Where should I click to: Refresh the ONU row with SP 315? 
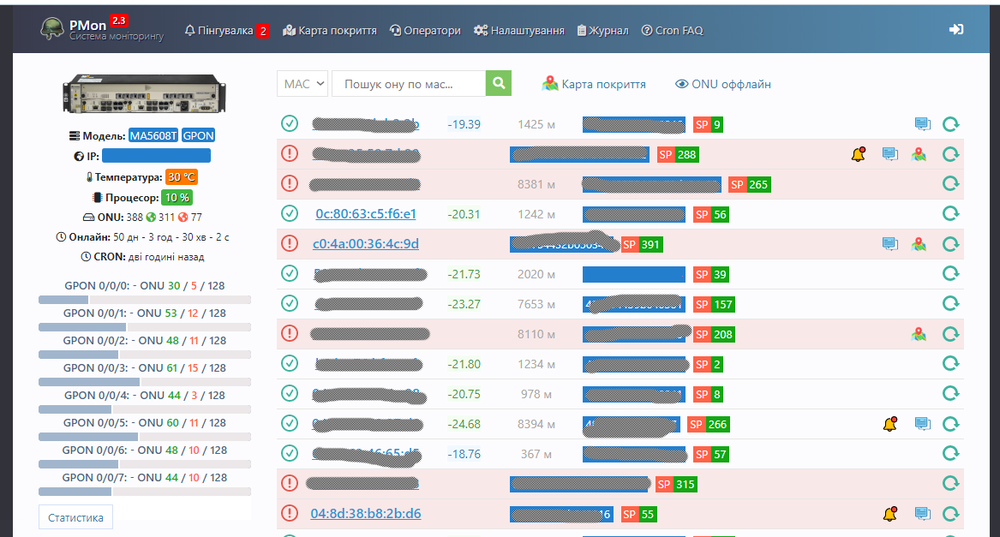click(x=951, y=484)
